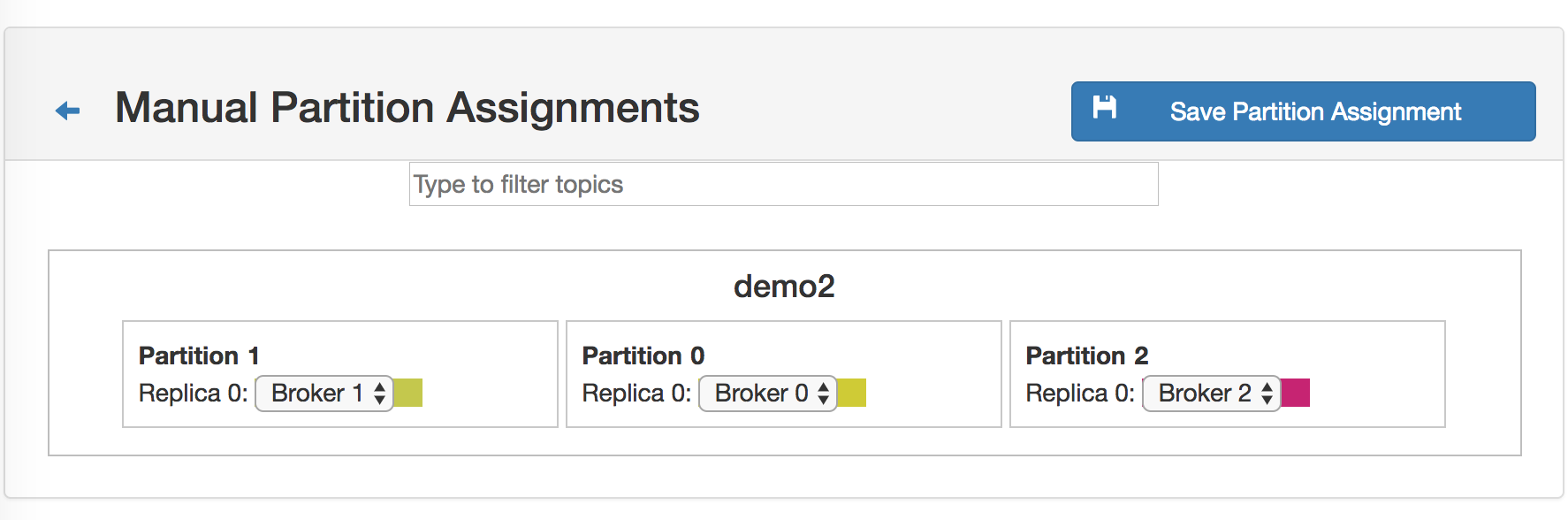Viewport: 1568px width, 520px height.
Task: Click the yellow color swatch beside Broker 0
Action: pos(852,393)
